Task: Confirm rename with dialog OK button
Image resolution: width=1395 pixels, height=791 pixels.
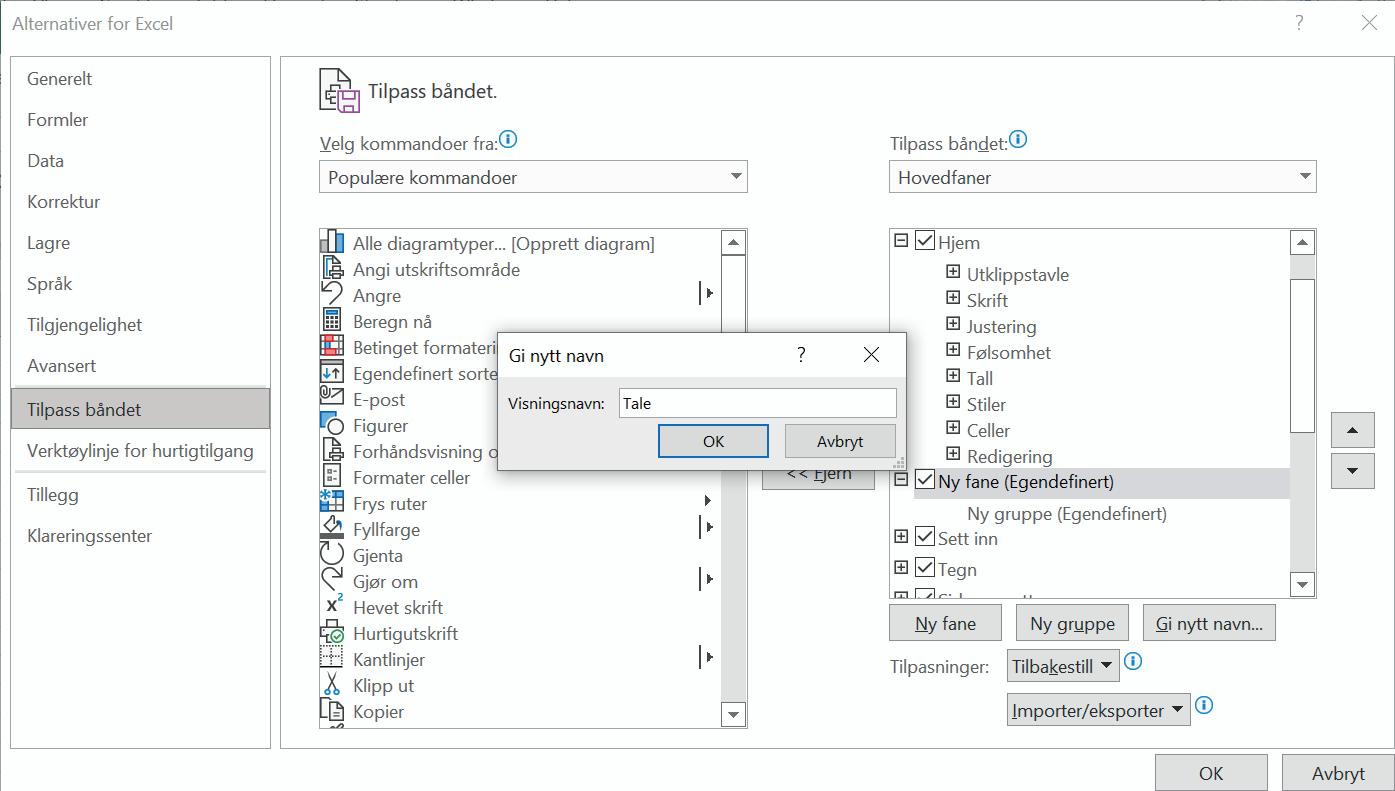Action: coord(713,441)
